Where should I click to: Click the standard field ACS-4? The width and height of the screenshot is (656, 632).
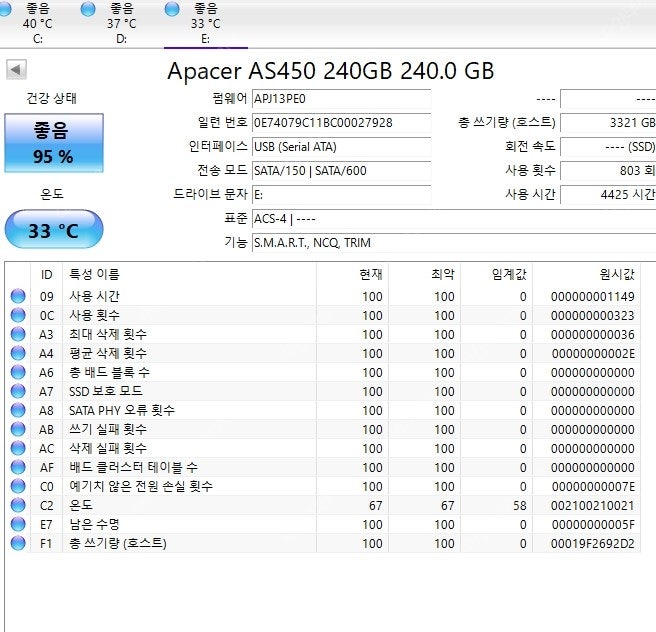pyautogui.click(x=454, y=219)
